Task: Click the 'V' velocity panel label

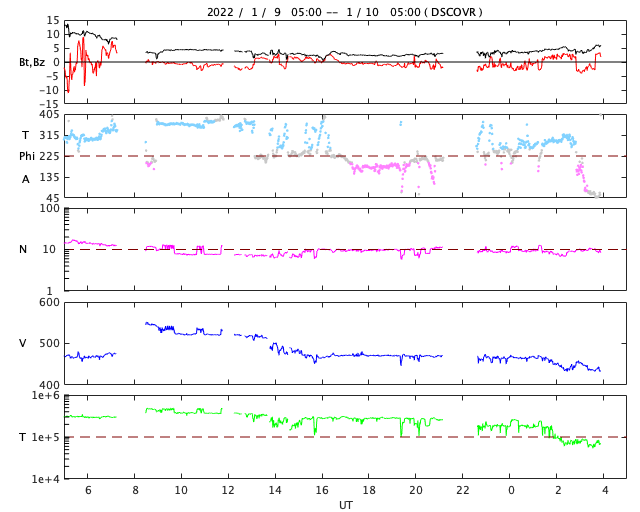Action: point(23,343)
